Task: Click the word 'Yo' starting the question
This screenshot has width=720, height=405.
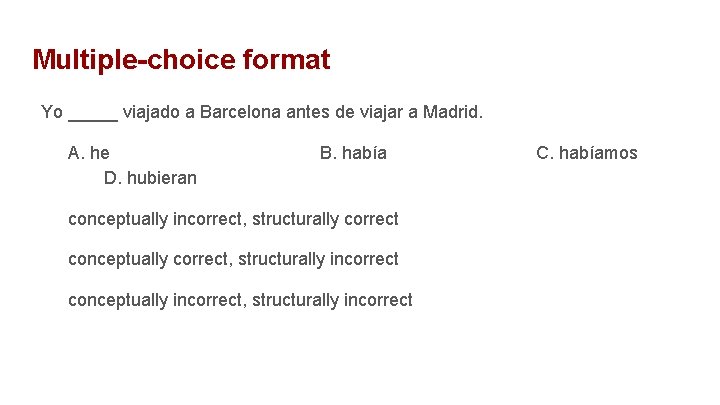Action: coord(52,112)
